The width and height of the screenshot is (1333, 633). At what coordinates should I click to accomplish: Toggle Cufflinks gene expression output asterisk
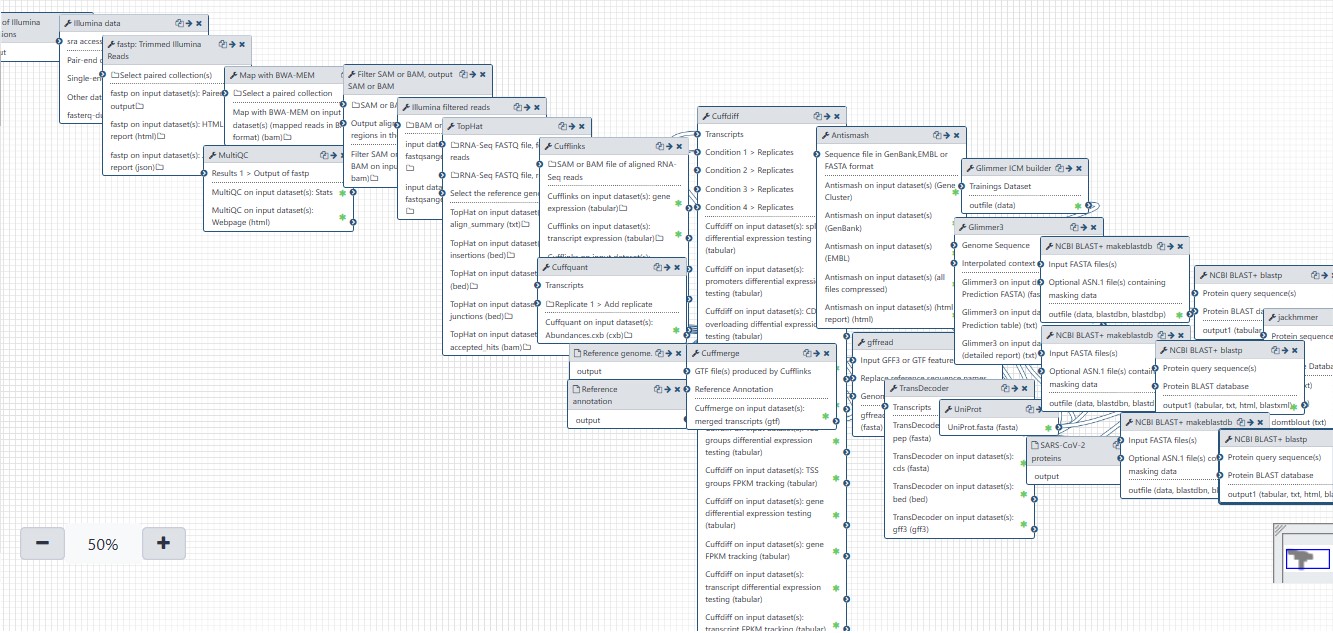[678, 203]
